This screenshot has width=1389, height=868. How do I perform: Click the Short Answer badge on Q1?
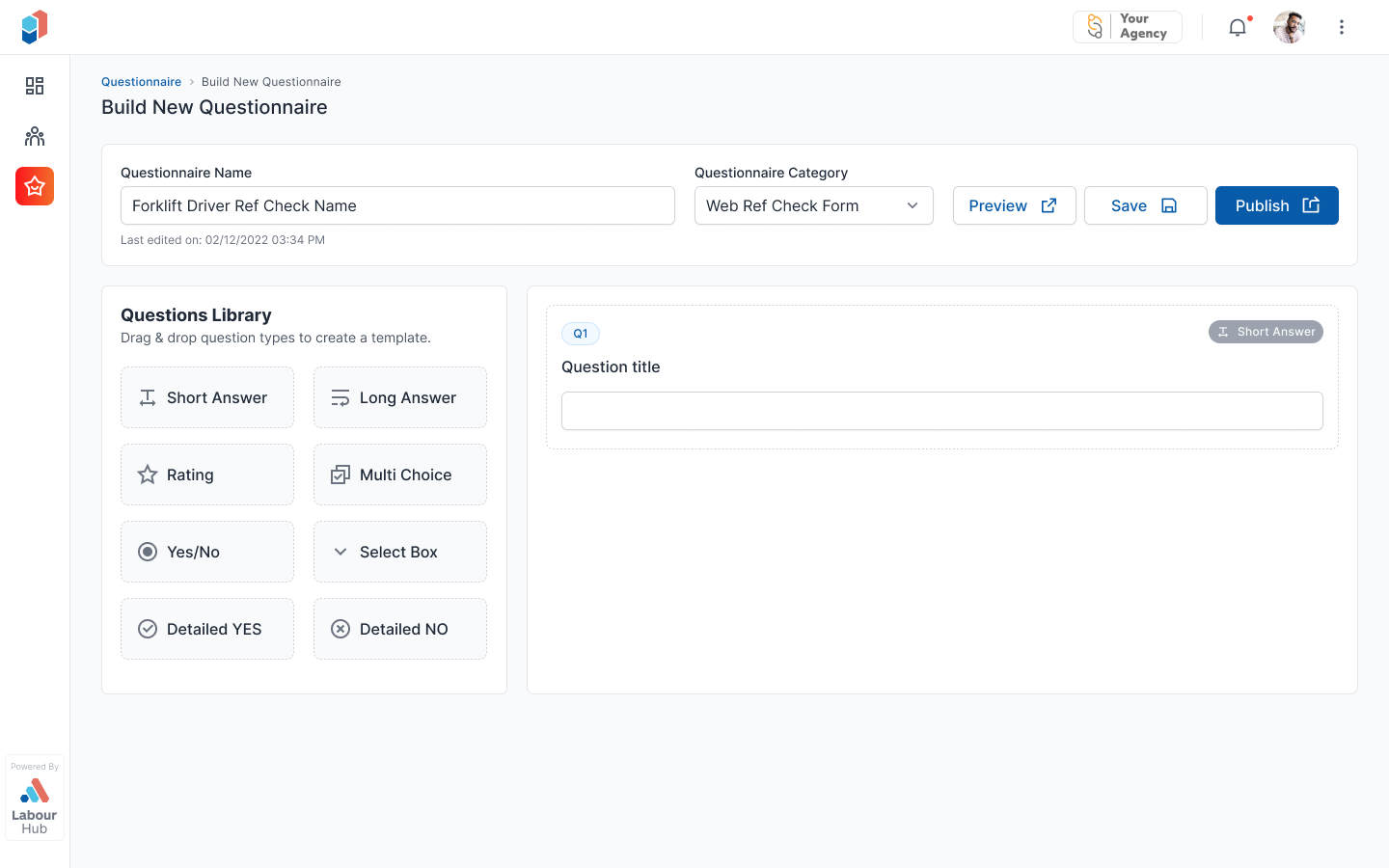1266,331
